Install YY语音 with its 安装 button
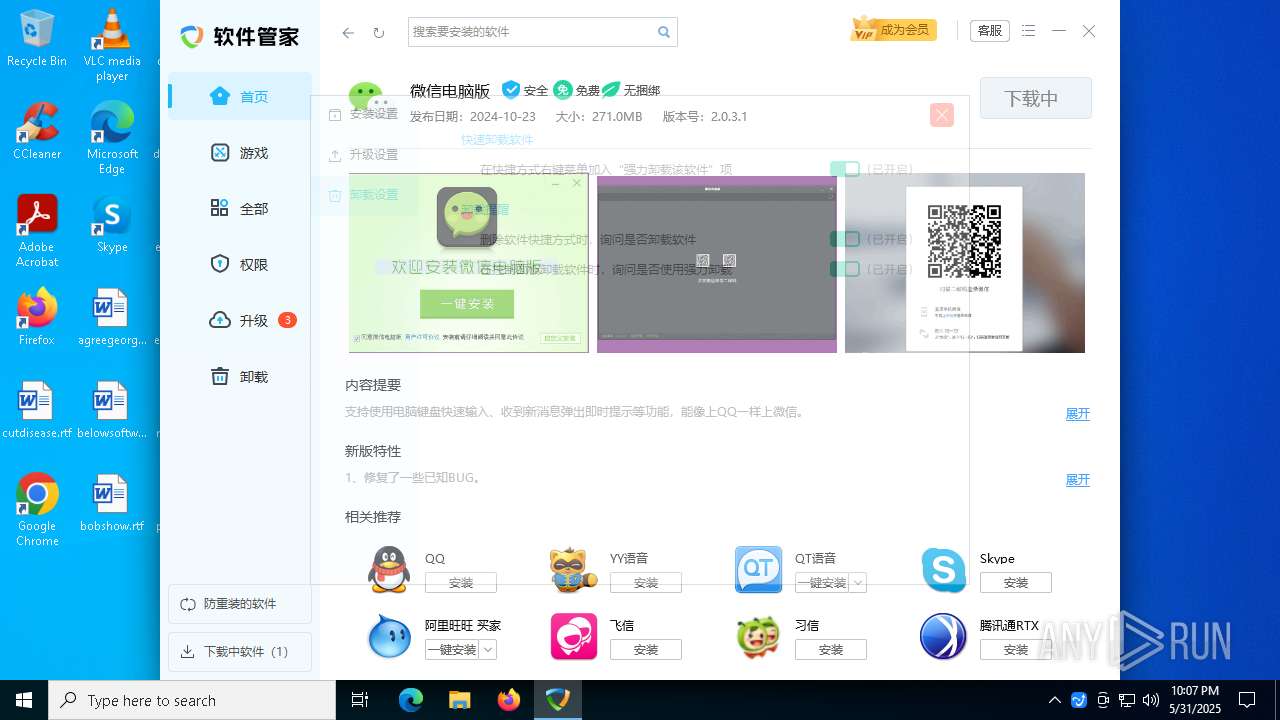The height and width of the screenshot is (720, 1280). [646, 583]
